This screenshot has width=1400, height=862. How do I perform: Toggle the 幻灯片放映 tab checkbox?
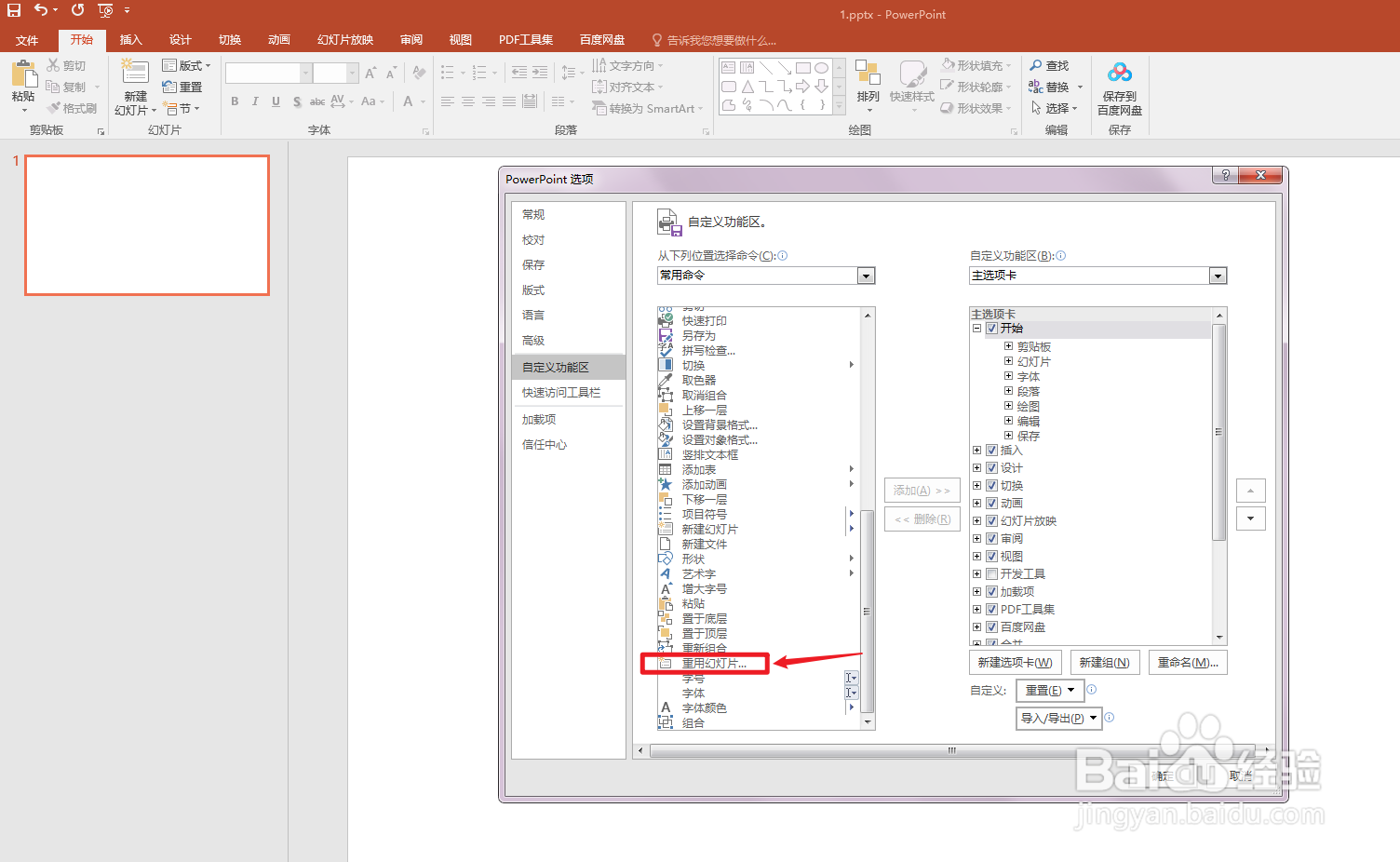[992, 521]
